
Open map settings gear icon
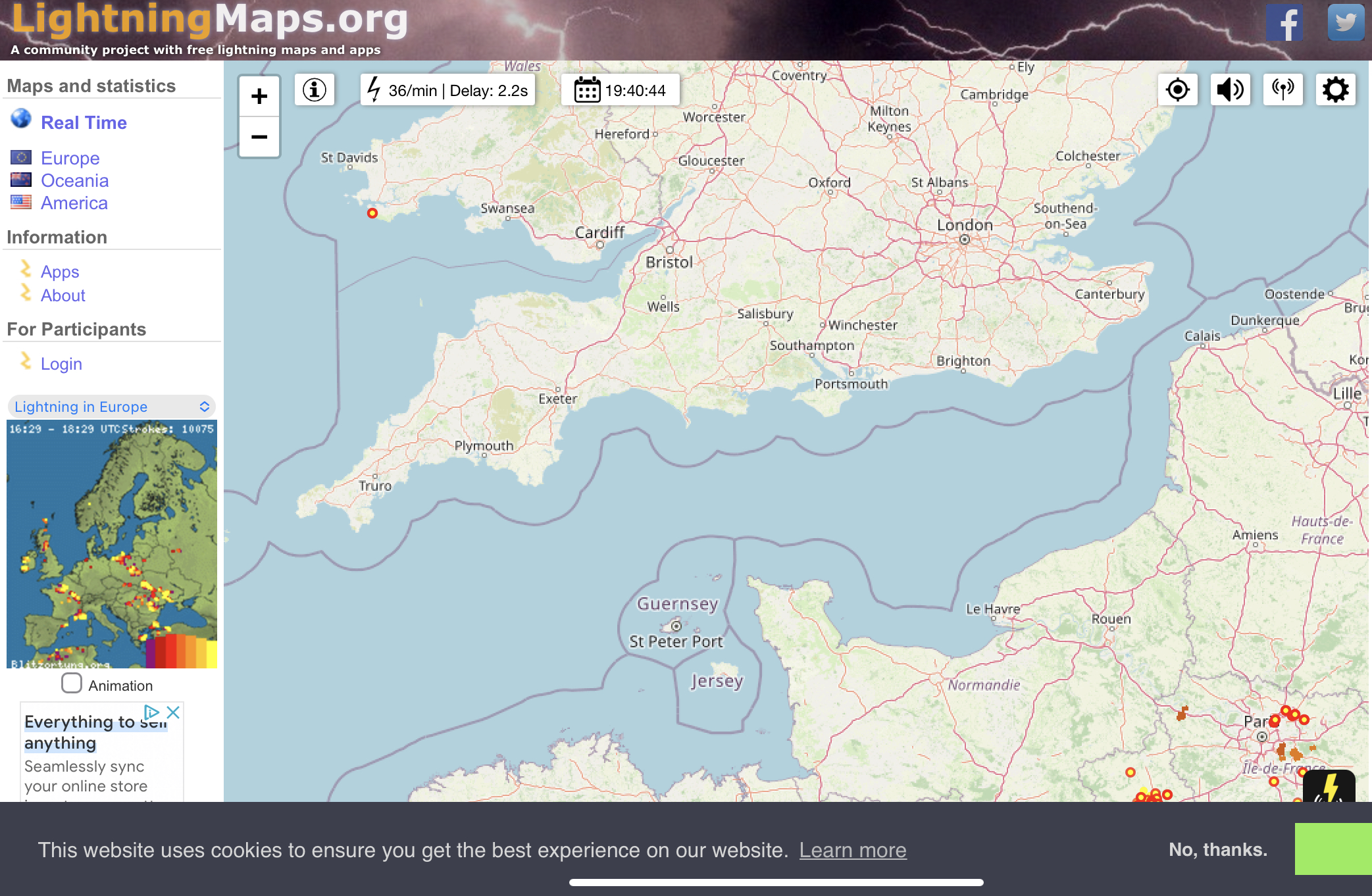pyautogui.click(x=1335, y=89)
